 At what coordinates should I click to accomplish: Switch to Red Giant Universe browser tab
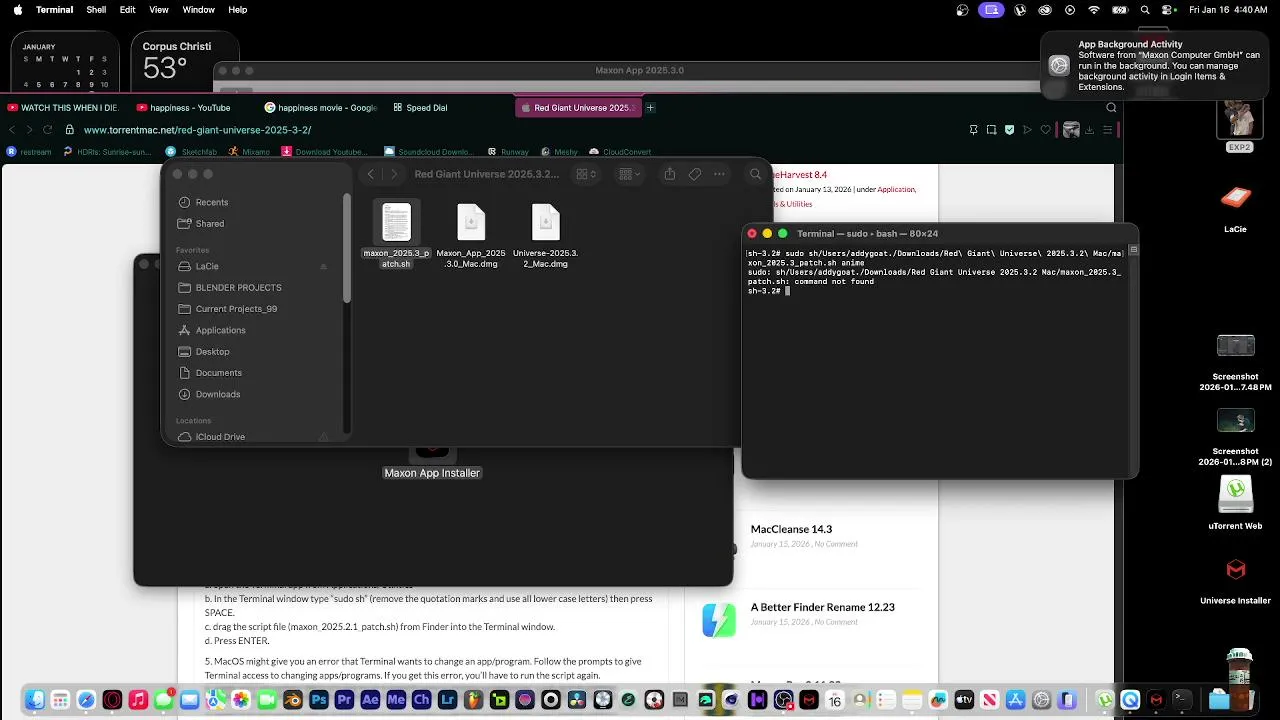tap(578, 107)
